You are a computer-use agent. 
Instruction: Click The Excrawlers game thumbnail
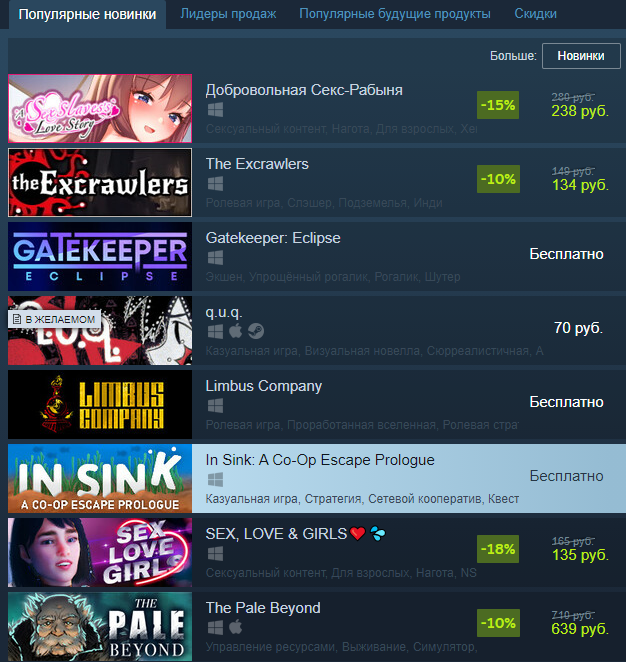(100, 182)
